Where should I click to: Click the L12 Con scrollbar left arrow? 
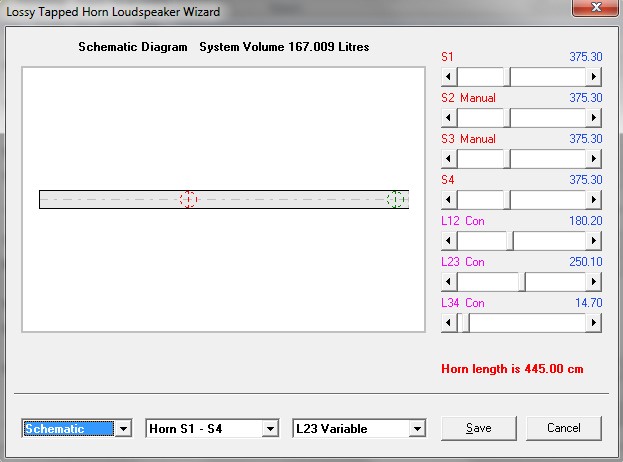point(449,241)
